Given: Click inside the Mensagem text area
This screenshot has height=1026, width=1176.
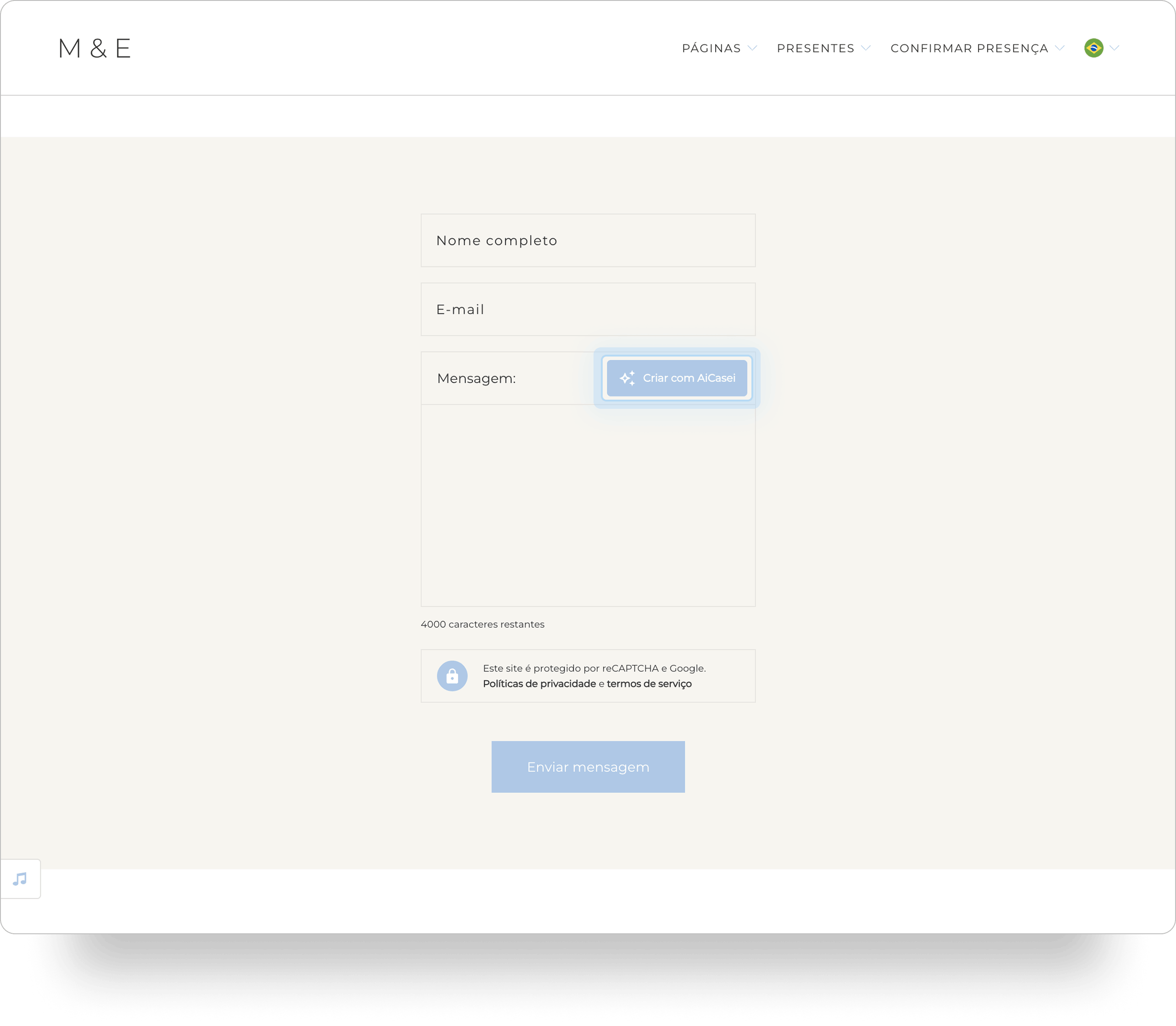Looking at the screenshot, I should click(588, 505).
